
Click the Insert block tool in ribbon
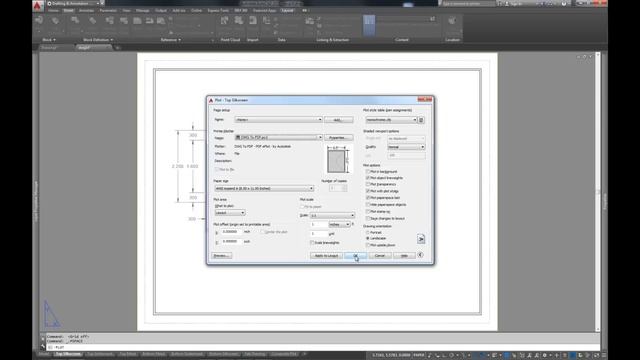[x=39, y=20]
